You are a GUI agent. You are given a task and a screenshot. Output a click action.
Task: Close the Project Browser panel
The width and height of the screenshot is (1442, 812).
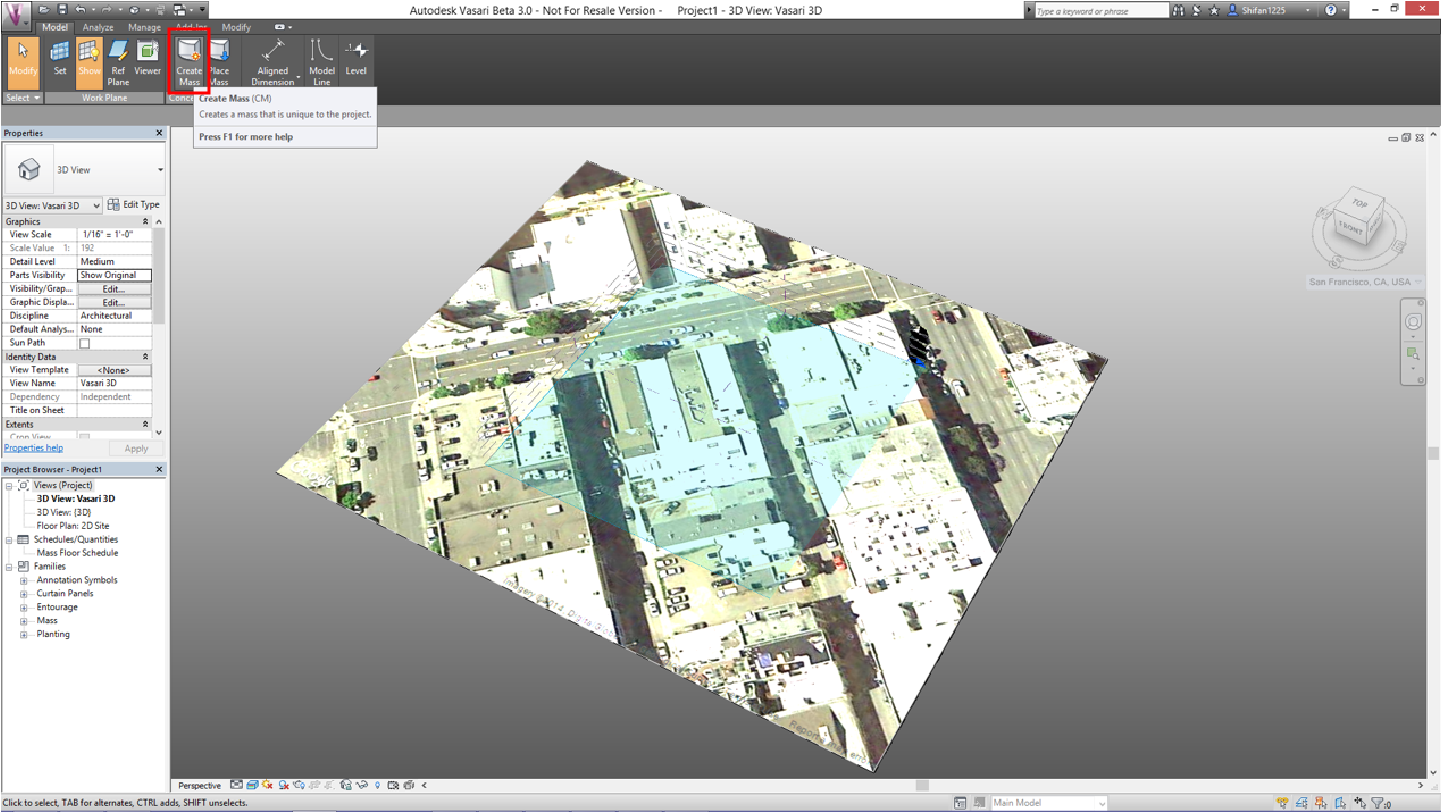159,469
